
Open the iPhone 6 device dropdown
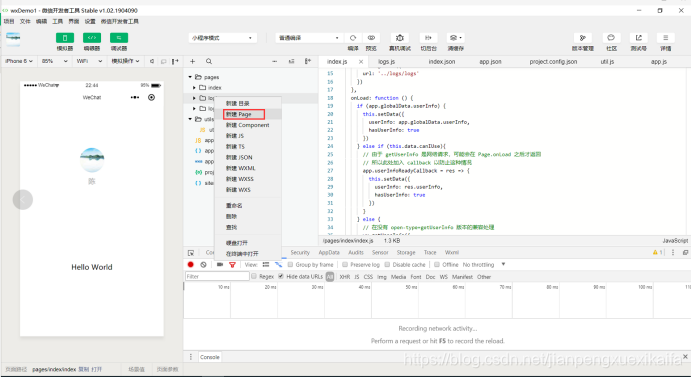(x=19, y=61)
